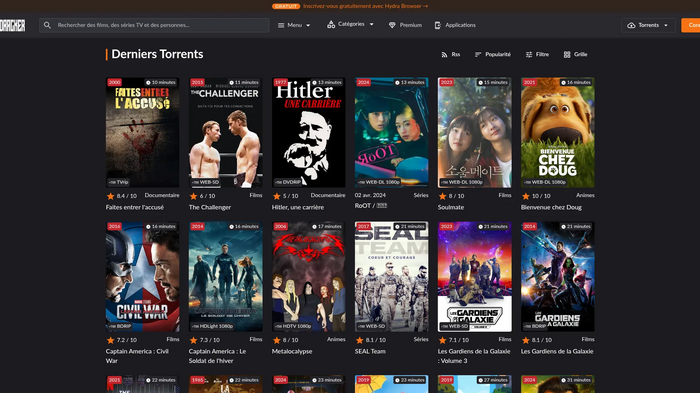Click the GRATUIT badge in the banner
The width and height of the screenshot is (700, 393).
[286, 6]
